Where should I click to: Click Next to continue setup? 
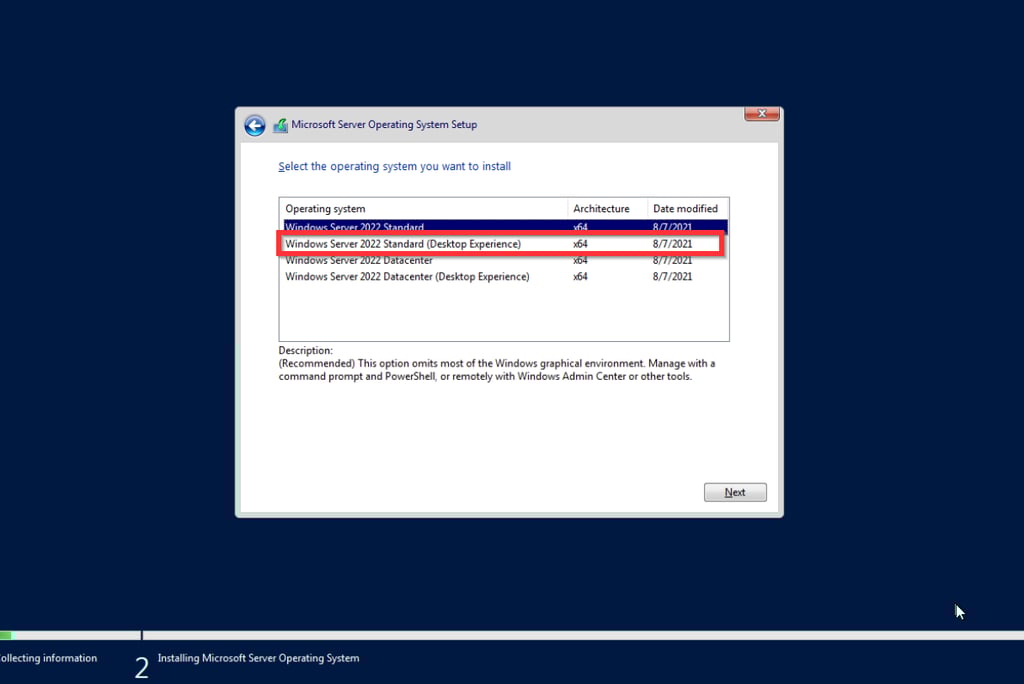tap(735, 492)
